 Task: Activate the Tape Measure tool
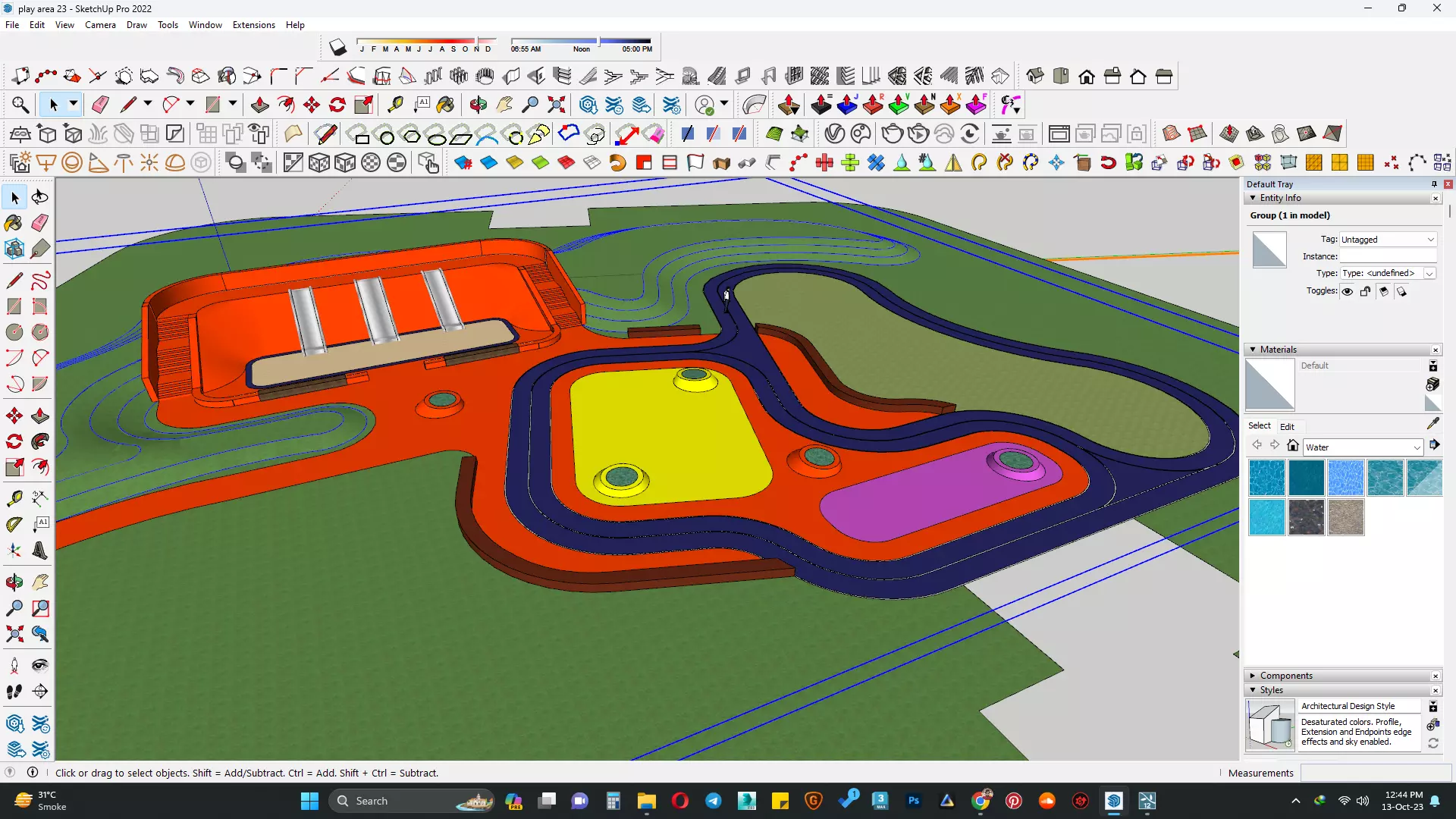[x=14, y=498]
